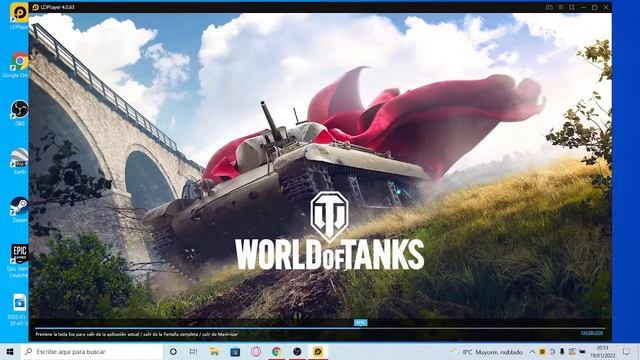
Task: Open Cortana circle icon on taskbar
Action: pos(173,351)
